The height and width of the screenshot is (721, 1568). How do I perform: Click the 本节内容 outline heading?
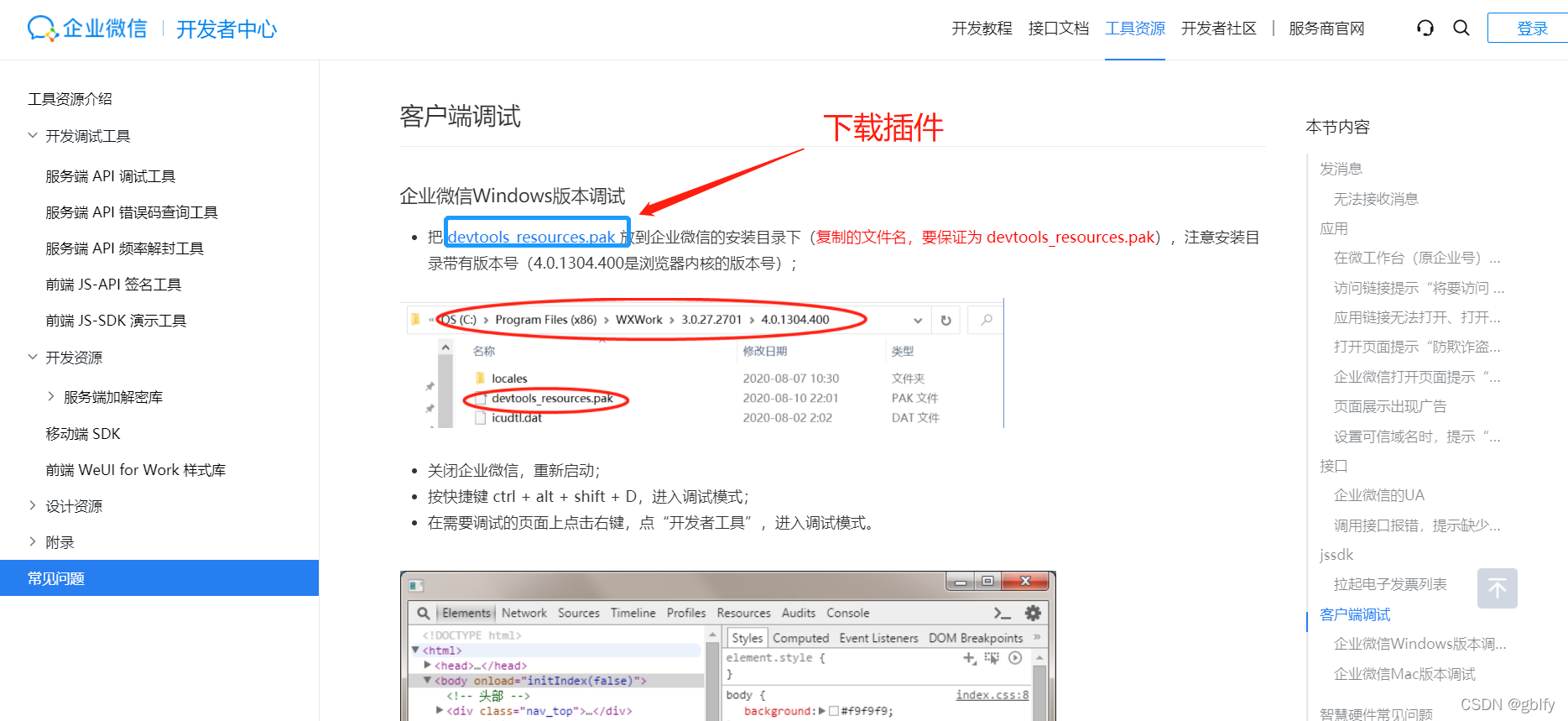point(1337,127)
